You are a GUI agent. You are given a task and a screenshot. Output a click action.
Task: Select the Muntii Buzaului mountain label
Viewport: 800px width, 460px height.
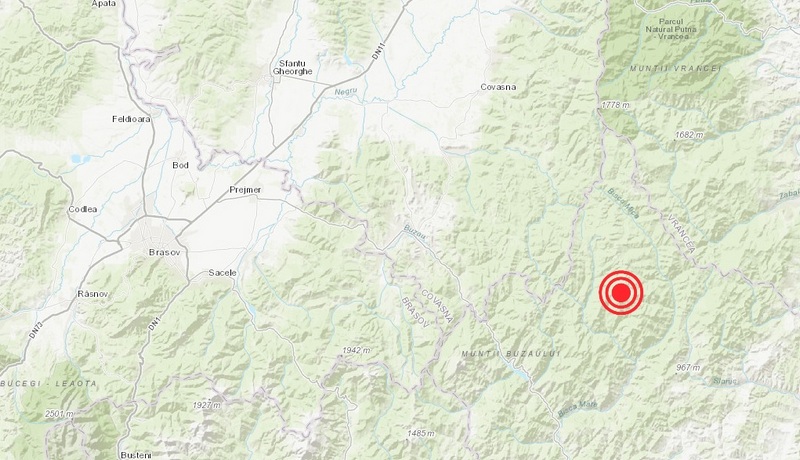[x=511, y=353]
